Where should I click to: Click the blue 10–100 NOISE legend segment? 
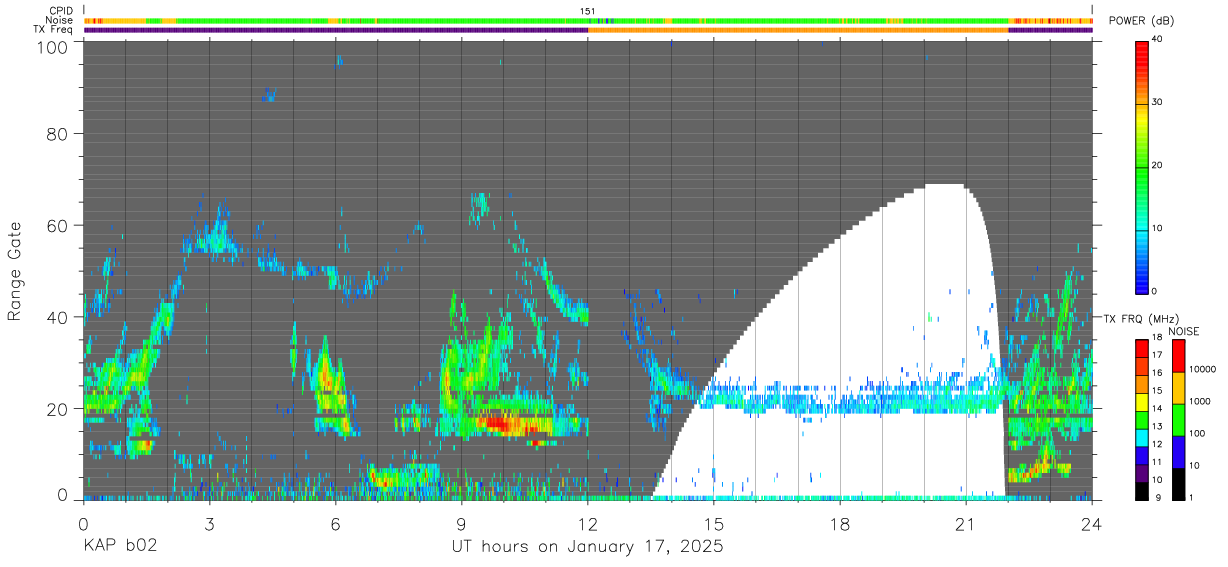tap(1178, 452)
